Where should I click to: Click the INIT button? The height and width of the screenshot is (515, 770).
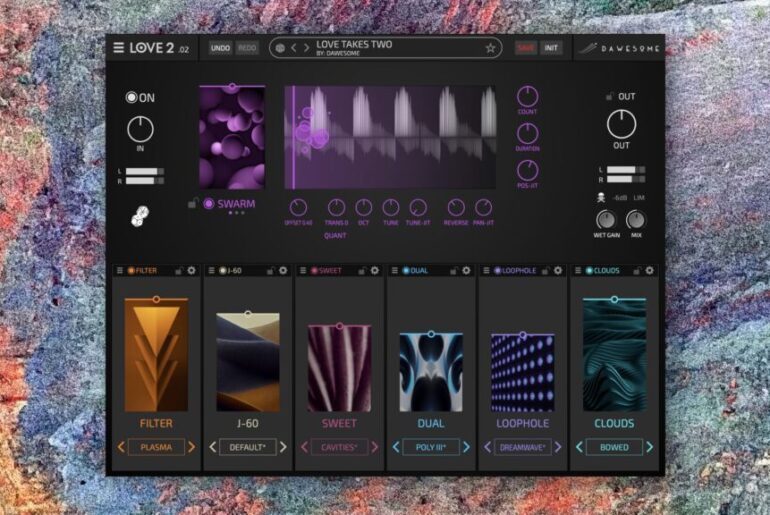coord(551,48)
